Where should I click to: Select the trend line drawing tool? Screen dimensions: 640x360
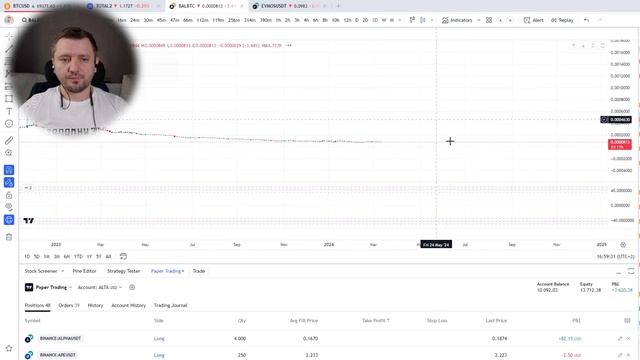[x=9, y=49]
